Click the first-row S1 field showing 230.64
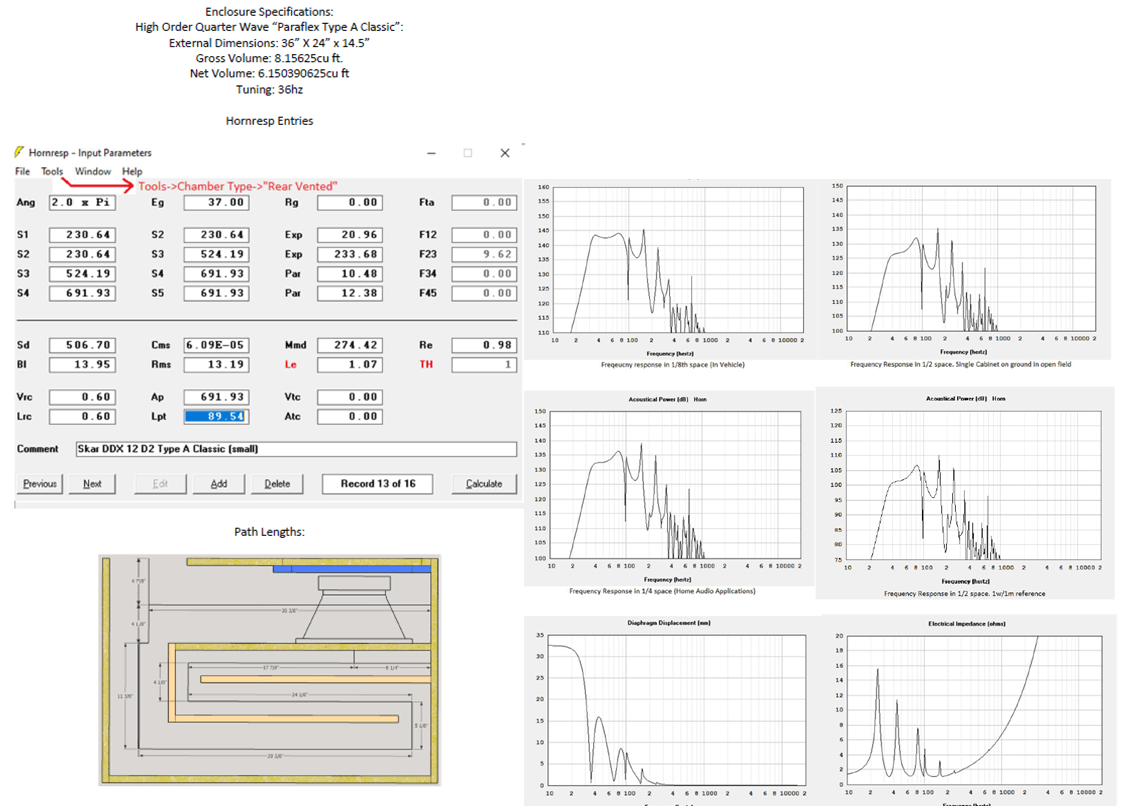This screenshot has width=1123, height=808. pyautogui.click(x=82, y=235)
